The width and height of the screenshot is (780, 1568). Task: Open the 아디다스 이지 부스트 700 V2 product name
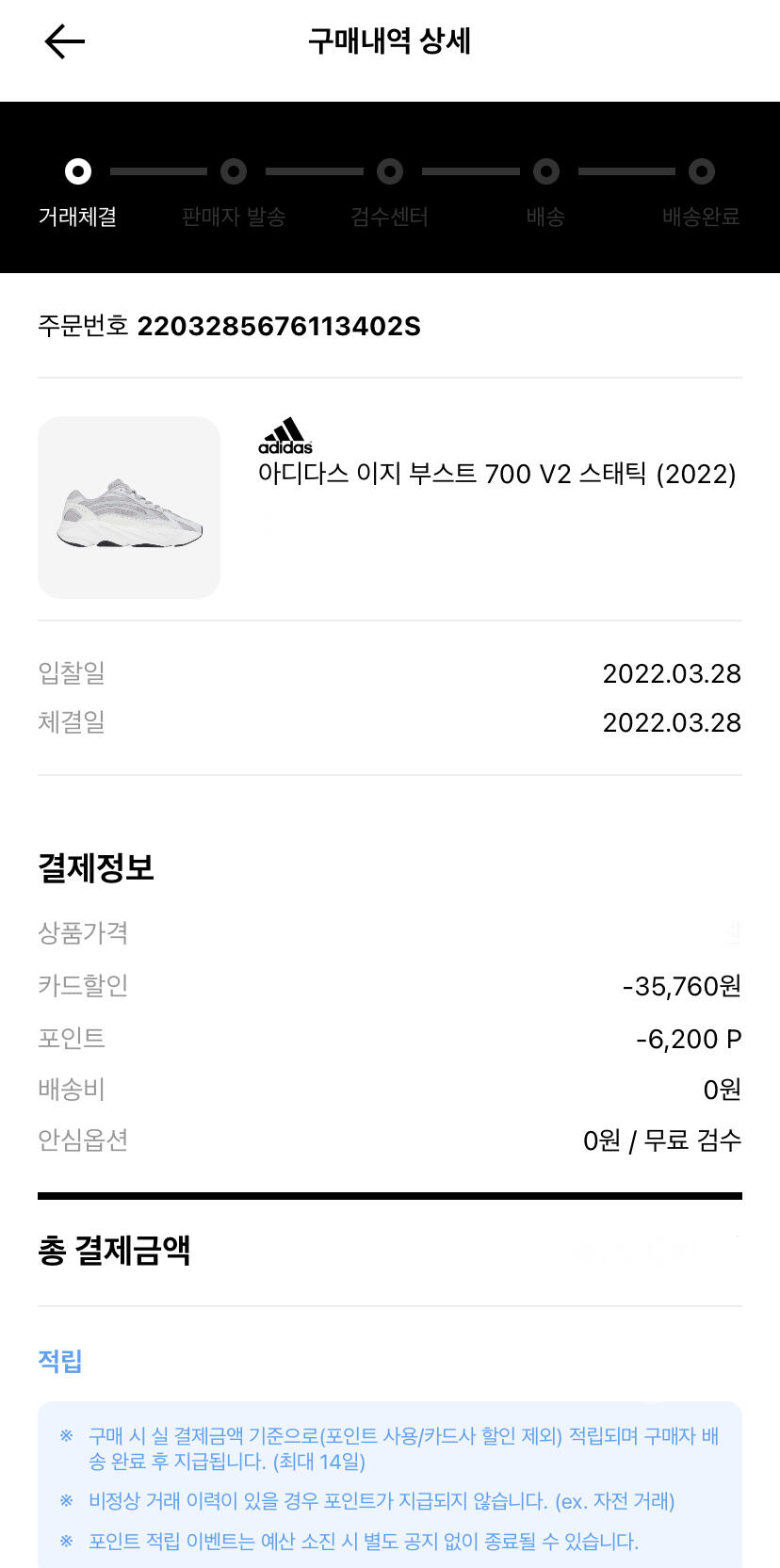[x=496, y=474]
